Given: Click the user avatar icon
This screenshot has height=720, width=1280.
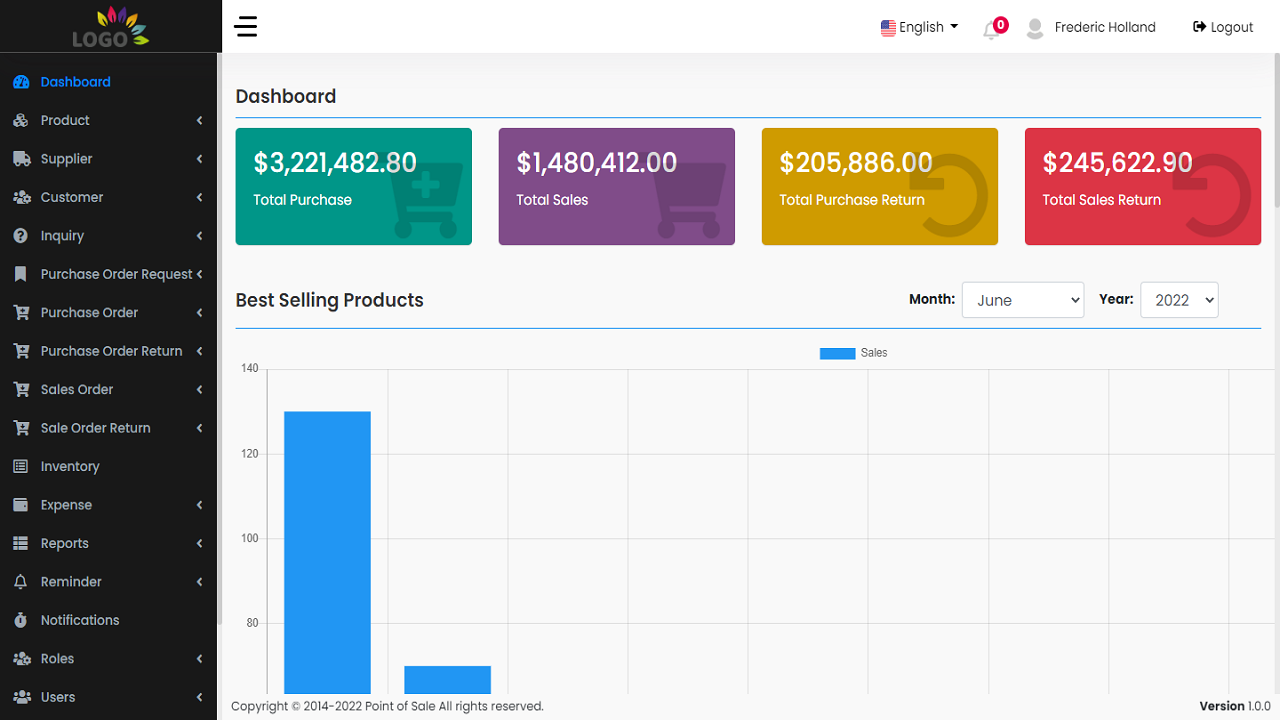Looking at the screenshot, I should click(x=1035, y=28).
